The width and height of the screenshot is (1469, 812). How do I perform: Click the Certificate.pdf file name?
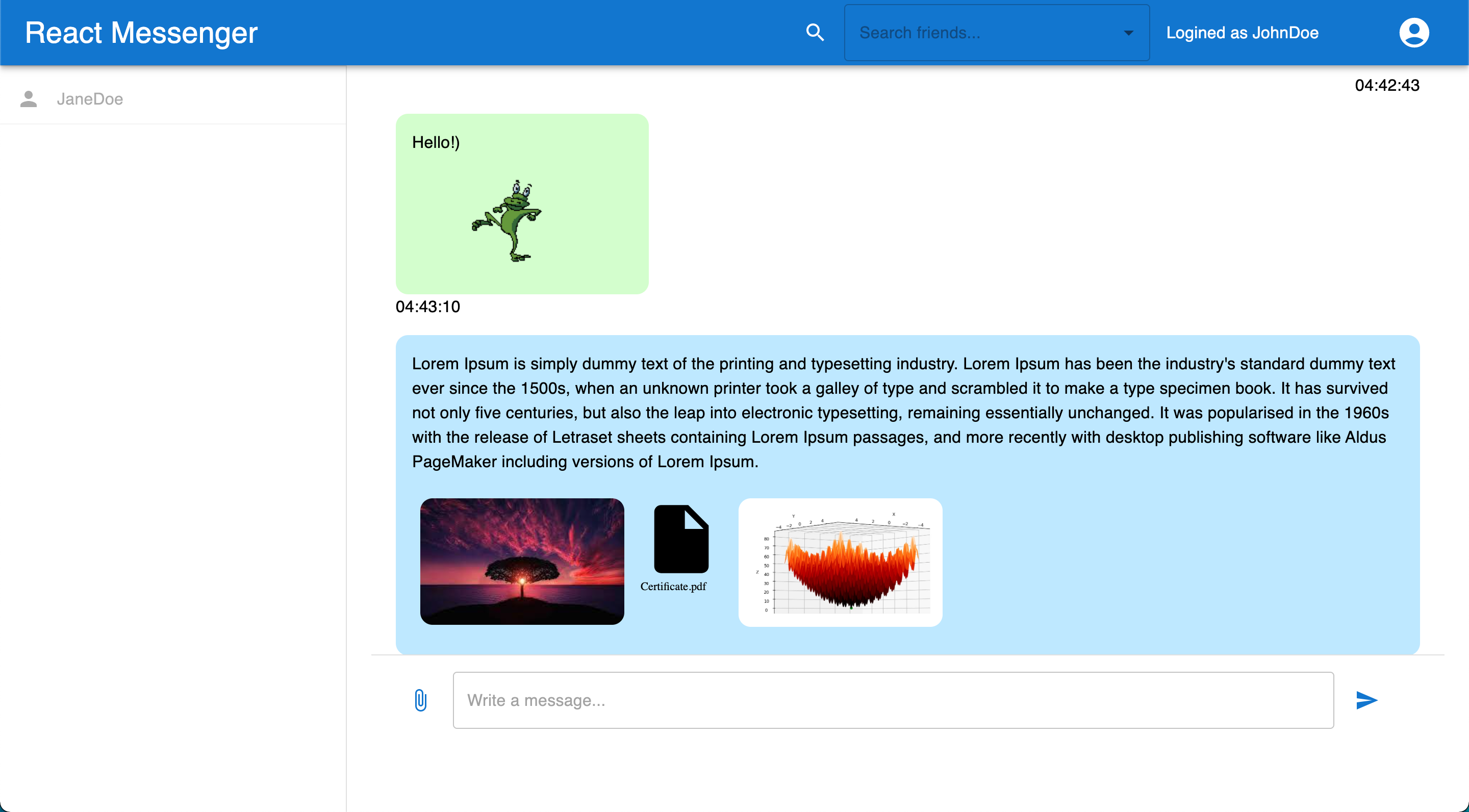click(673, 586)
